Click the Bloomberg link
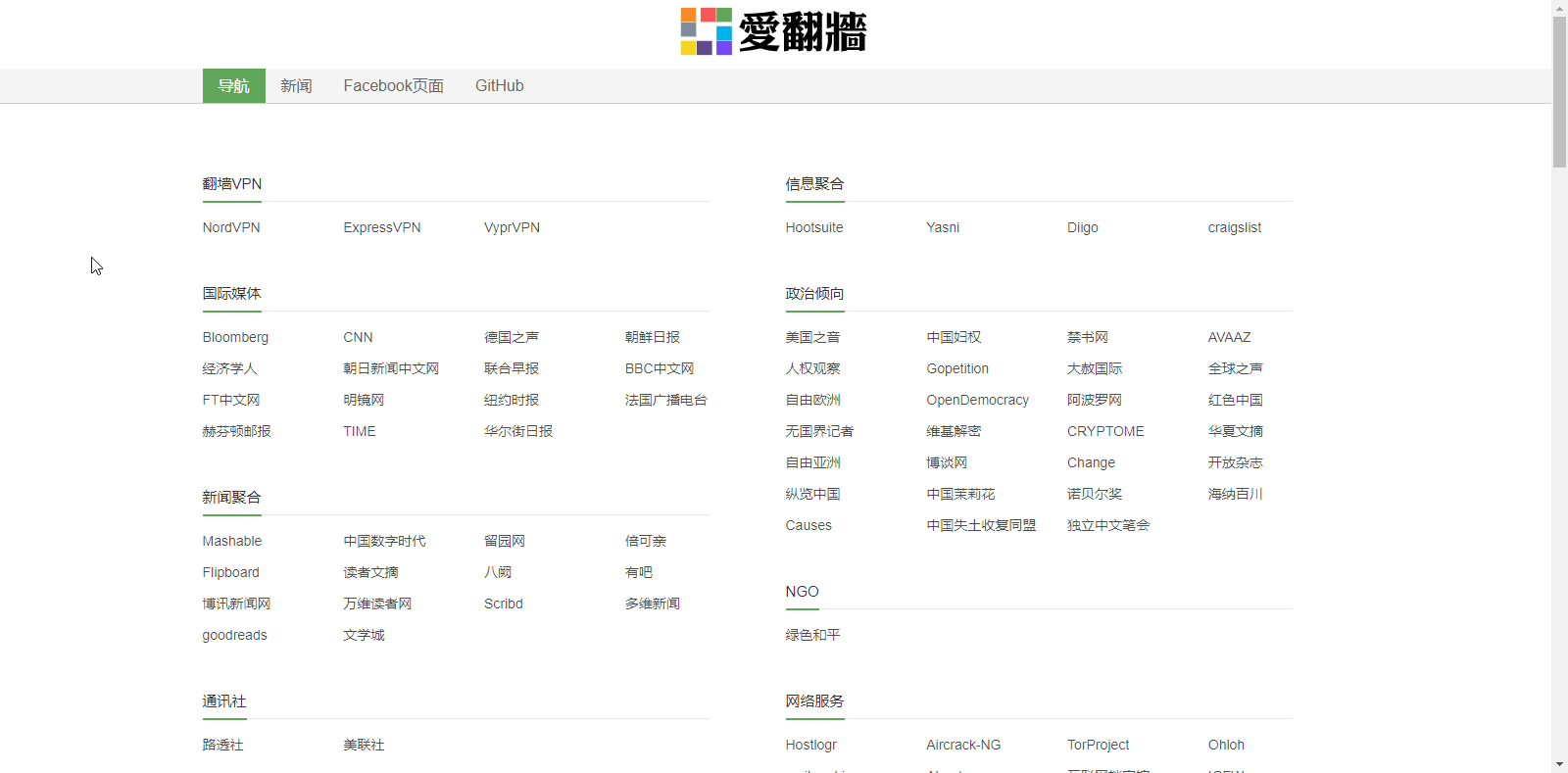 (x=235, y=337)
